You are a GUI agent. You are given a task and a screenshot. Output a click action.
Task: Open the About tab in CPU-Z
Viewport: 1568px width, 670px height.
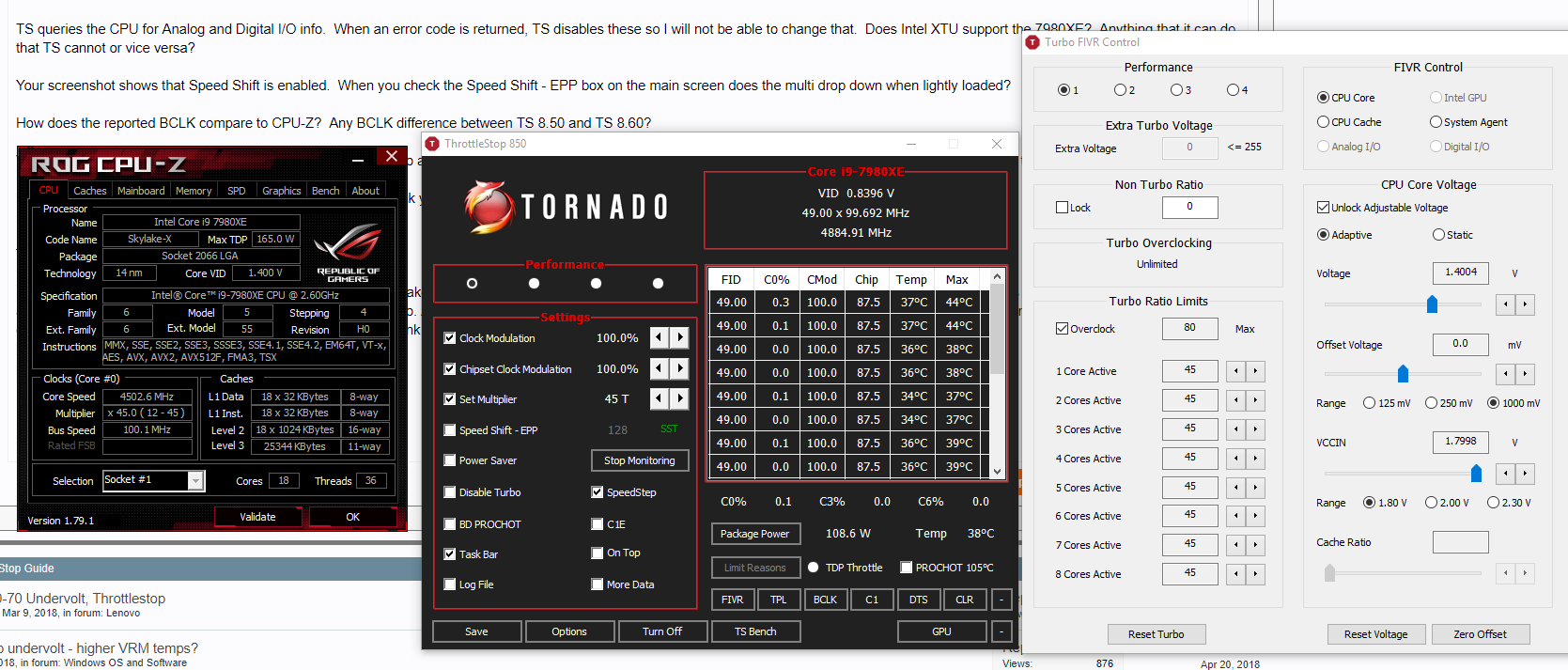pyautogui.click(x=365, y=191)
